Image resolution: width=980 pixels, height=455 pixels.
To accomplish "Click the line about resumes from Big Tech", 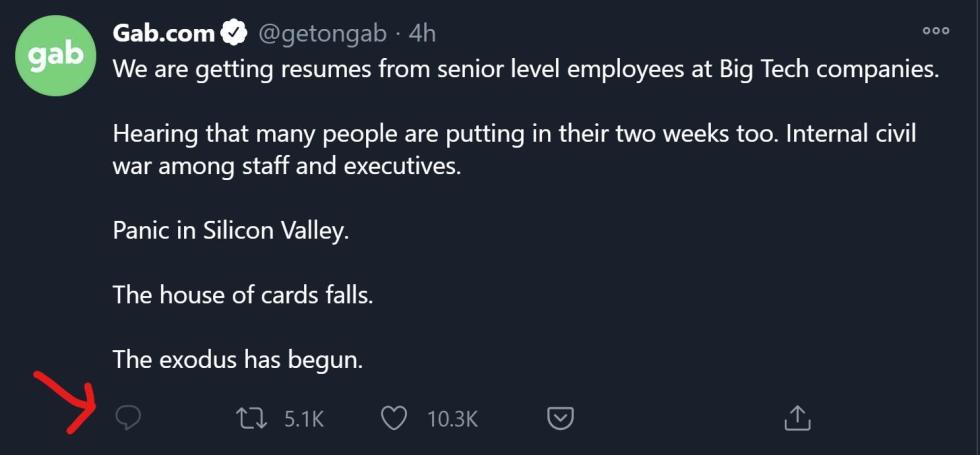I will pos(526,70).
